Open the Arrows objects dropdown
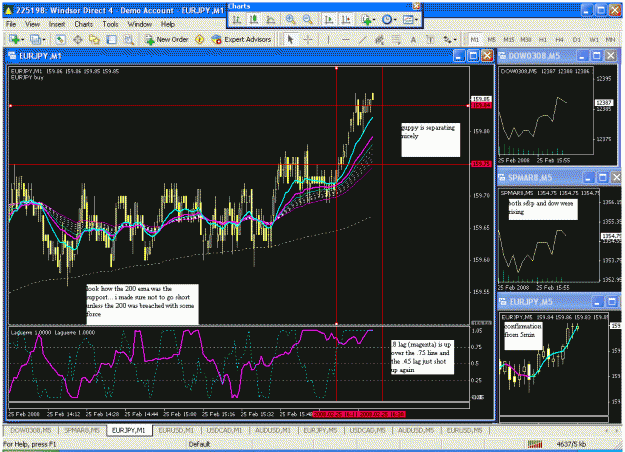Screen dimensions: 625x452 (450, 39)
